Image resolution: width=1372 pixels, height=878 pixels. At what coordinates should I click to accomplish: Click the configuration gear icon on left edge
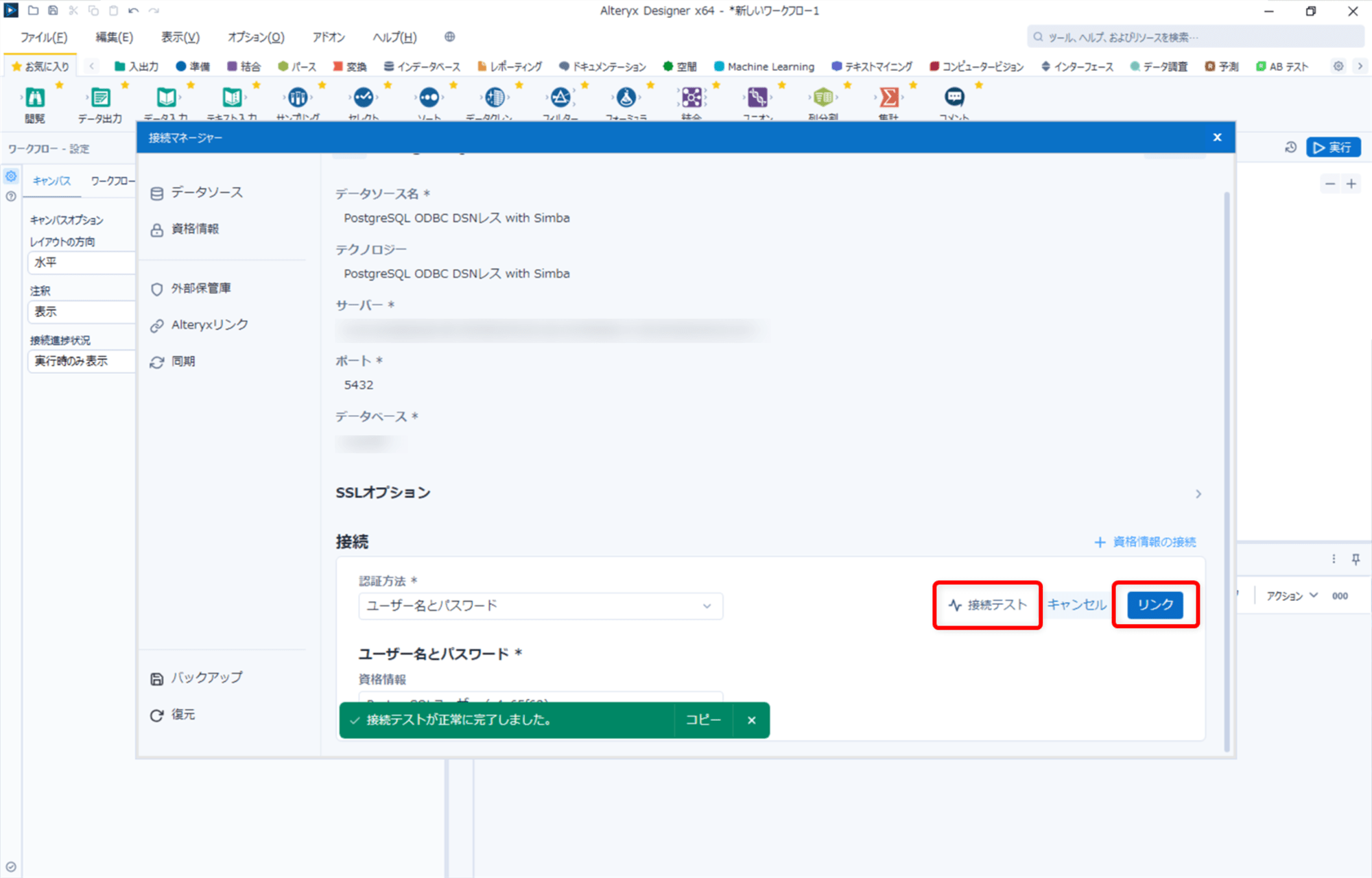pos(11,177)
